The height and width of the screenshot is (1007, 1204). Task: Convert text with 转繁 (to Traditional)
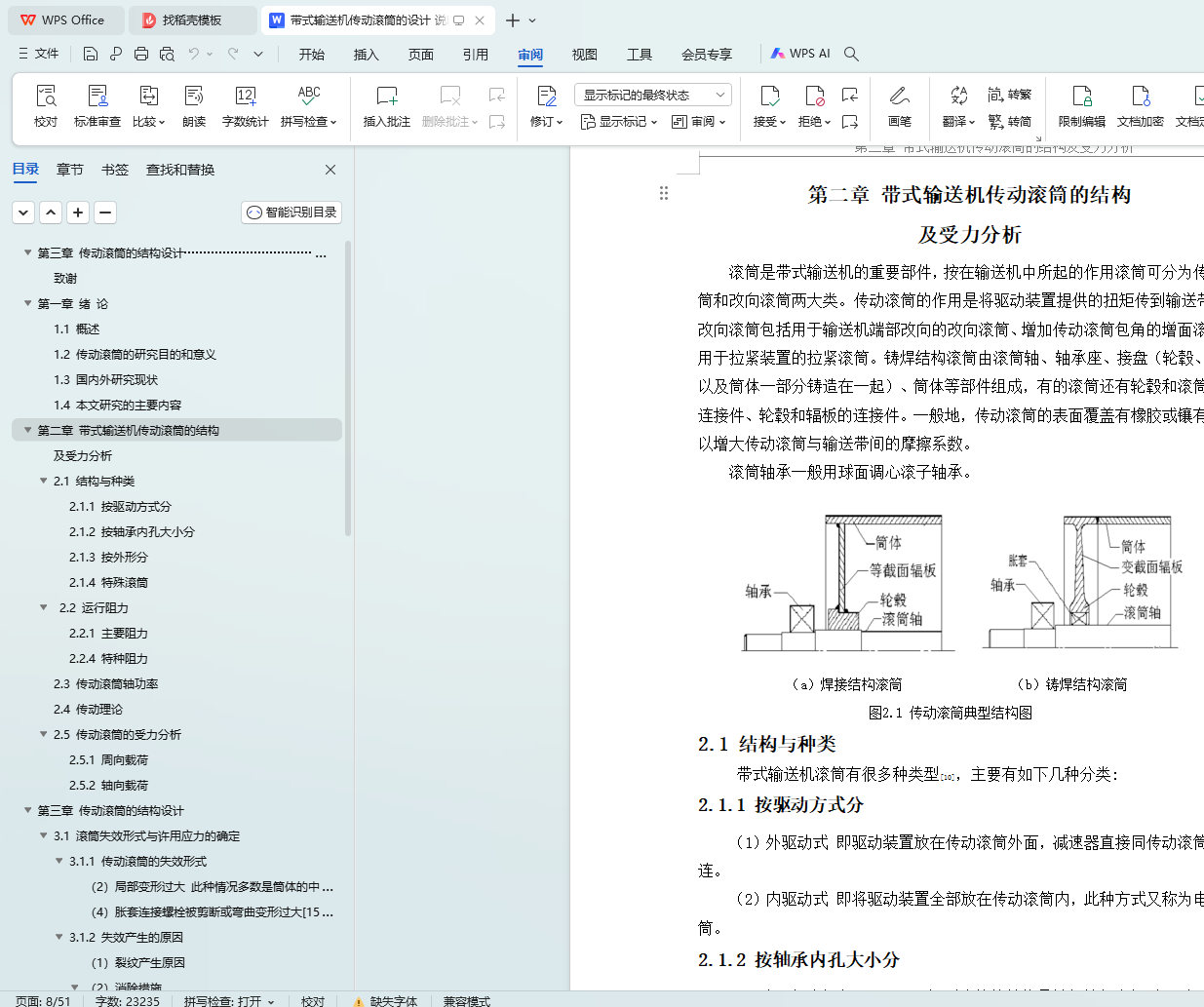[1010, 95]
